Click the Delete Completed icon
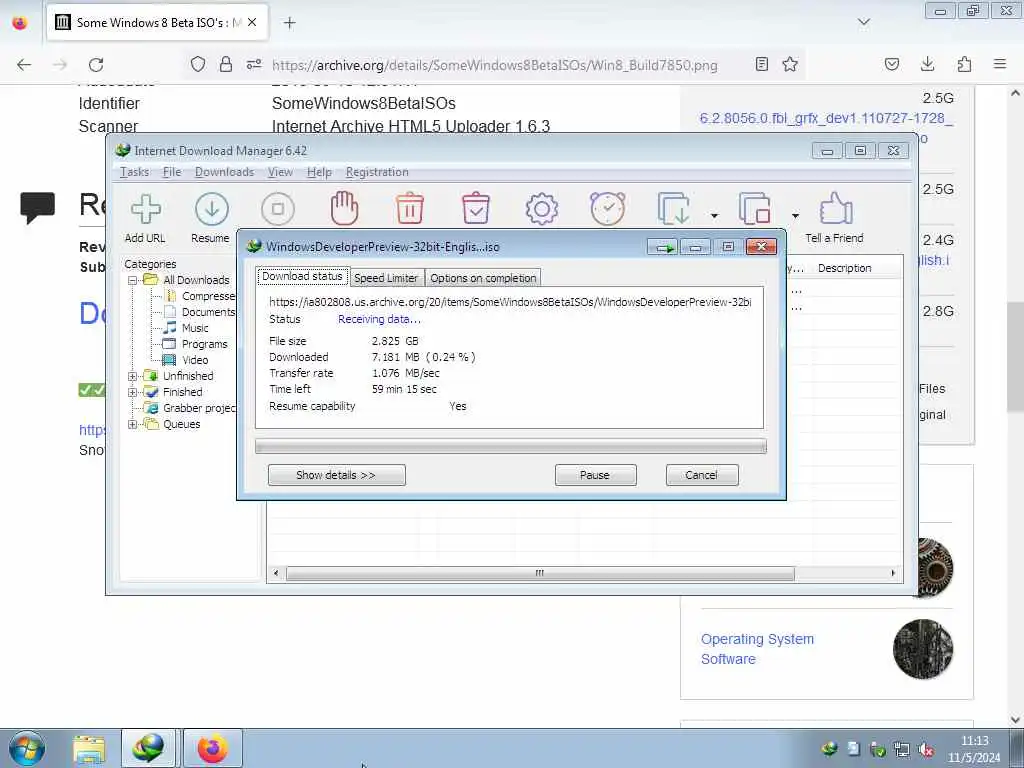 coord(476,209)
